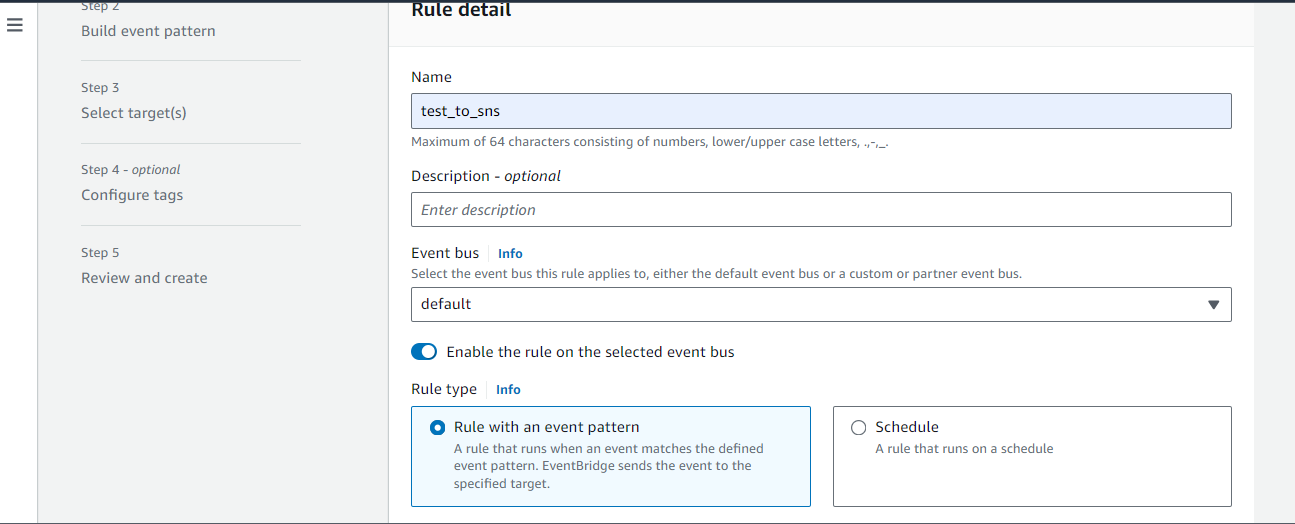Viewport: 1295px width, 524px height.
Task: Select Rule with an event pattern radio
Action: tap(438, 428)
